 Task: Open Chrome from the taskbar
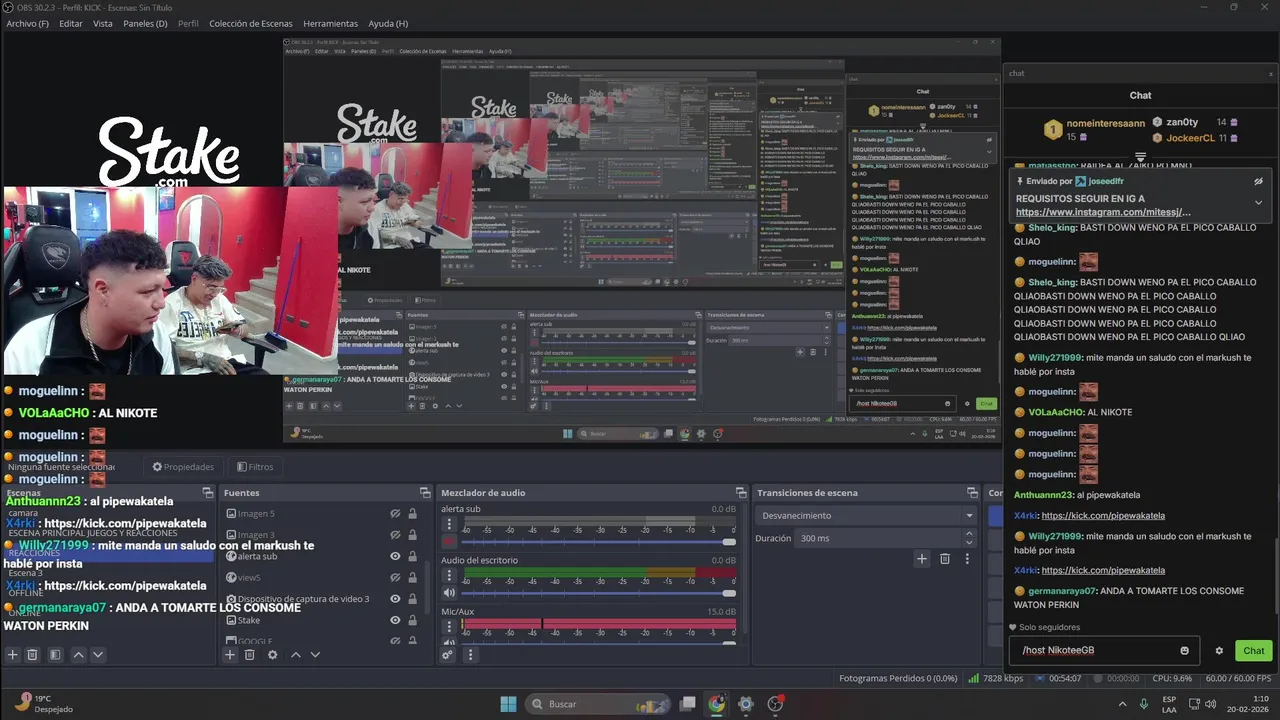[x=717, y=704]
